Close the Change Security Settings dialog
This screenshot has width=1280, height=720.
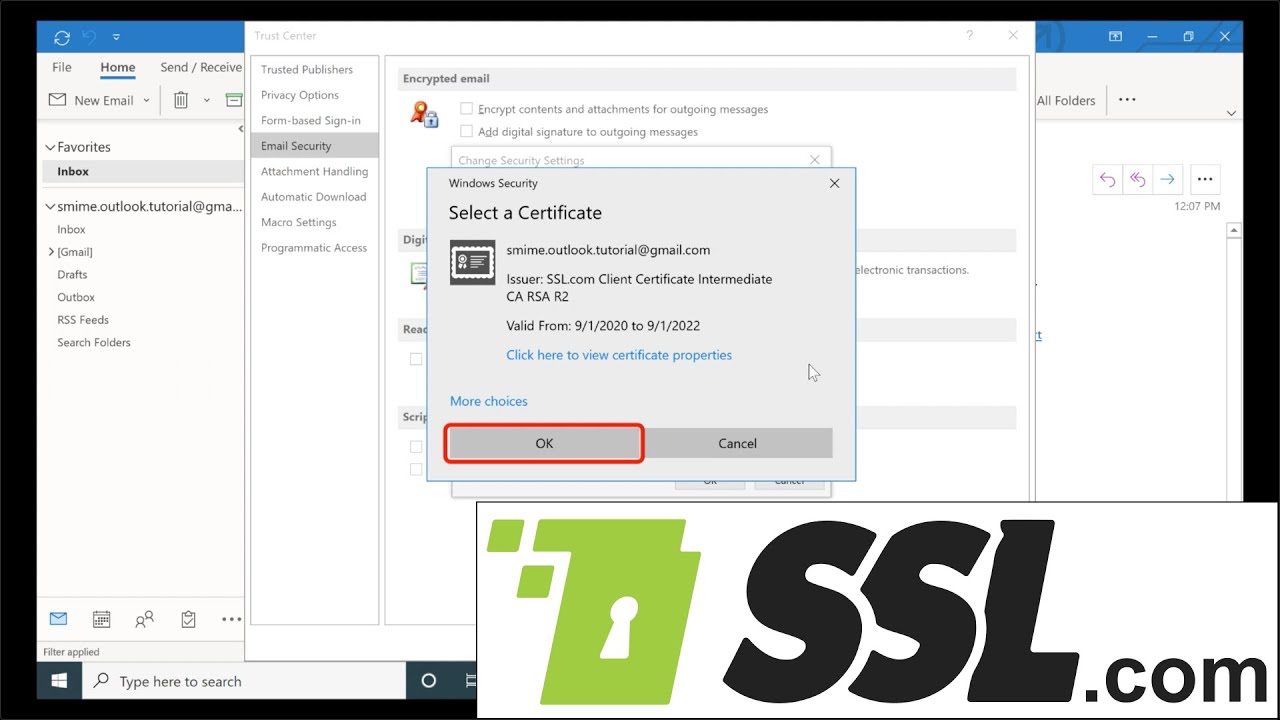click(814, 159)
